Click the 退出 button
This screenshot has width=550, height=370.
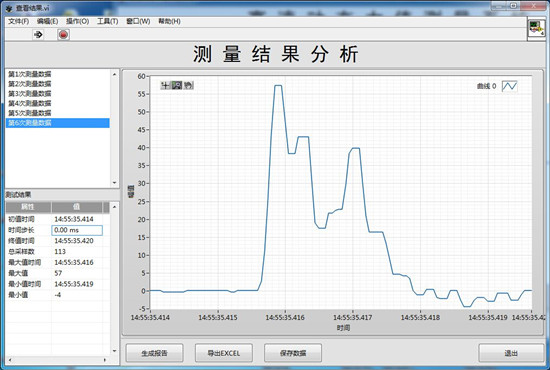(x=511, y=353)
